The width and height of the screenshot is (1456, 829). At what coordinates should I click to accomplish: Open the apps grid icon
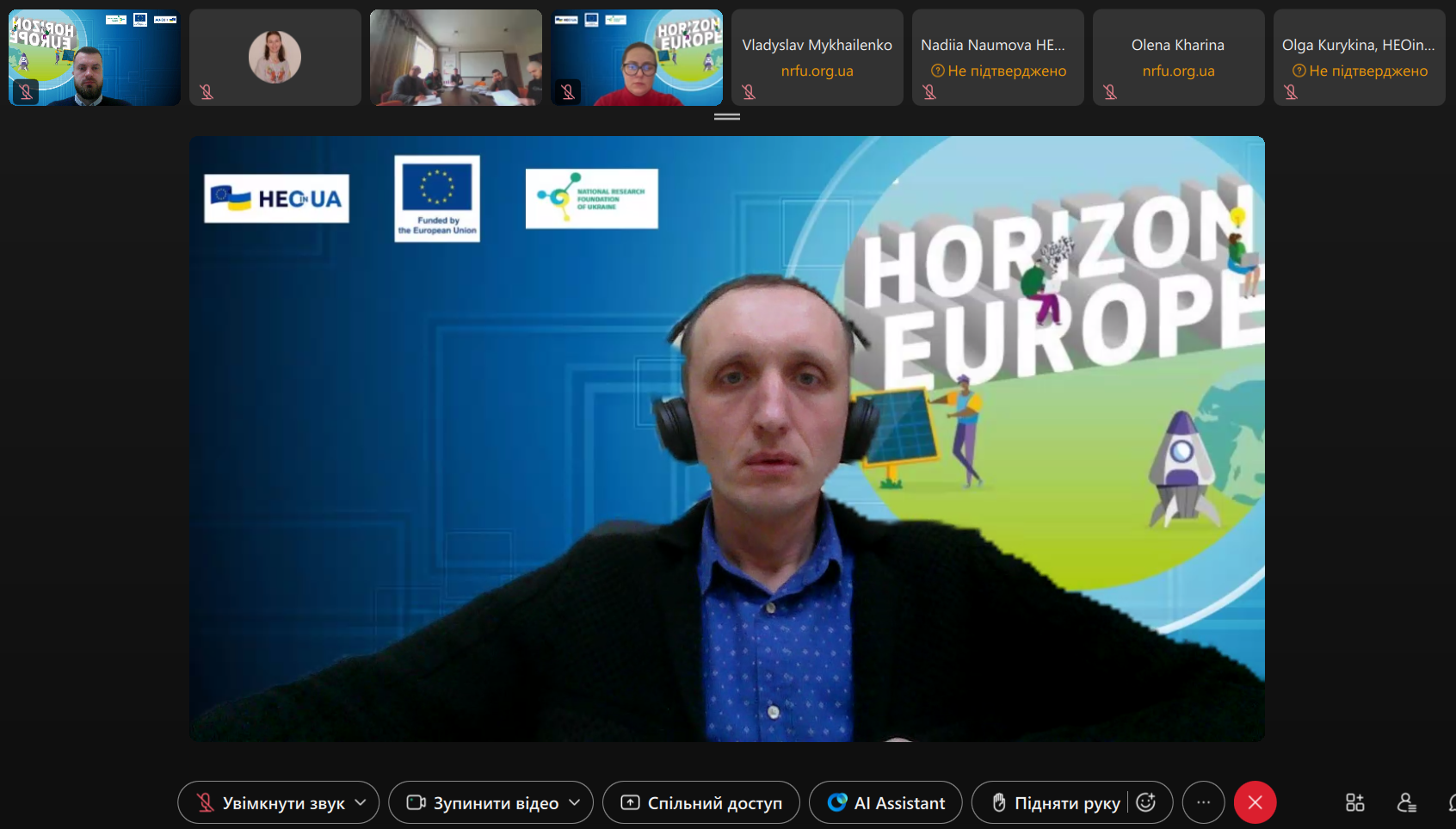point(1354,802)
